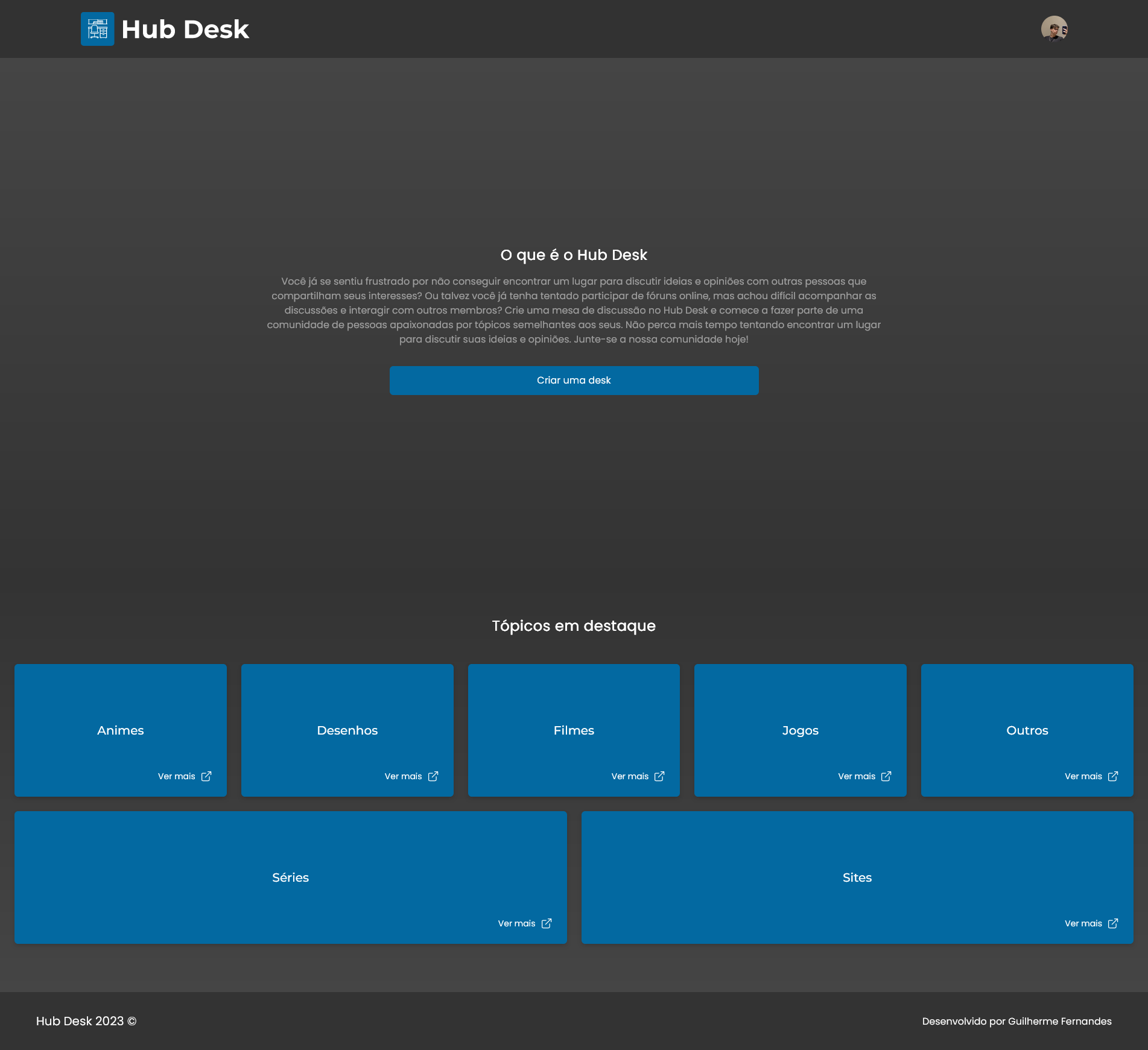Open Ver mais on the Desenhos topic
Viewport: 1148px width, 1050px height.
coord(403,776)
